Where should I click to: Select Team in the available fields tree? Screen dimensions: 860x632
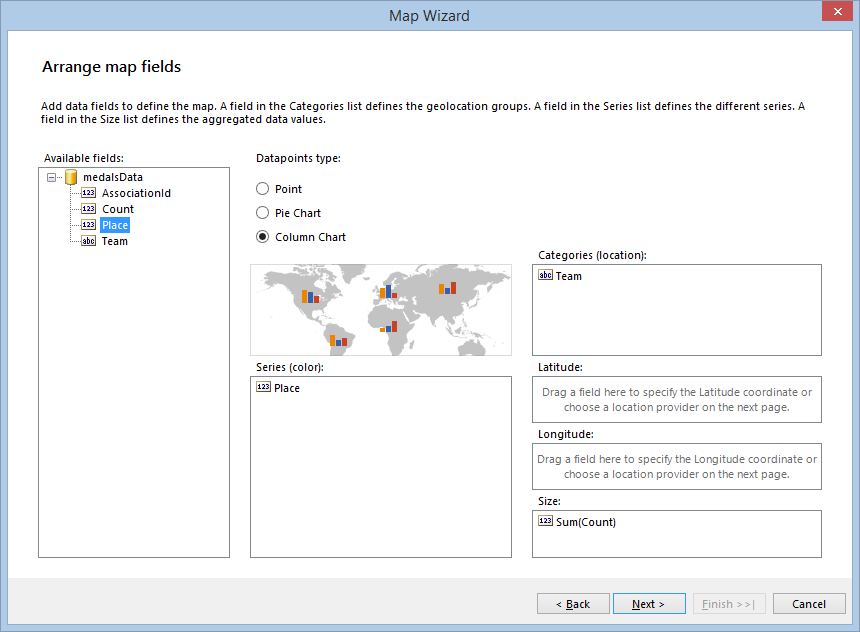coord(114,241)
